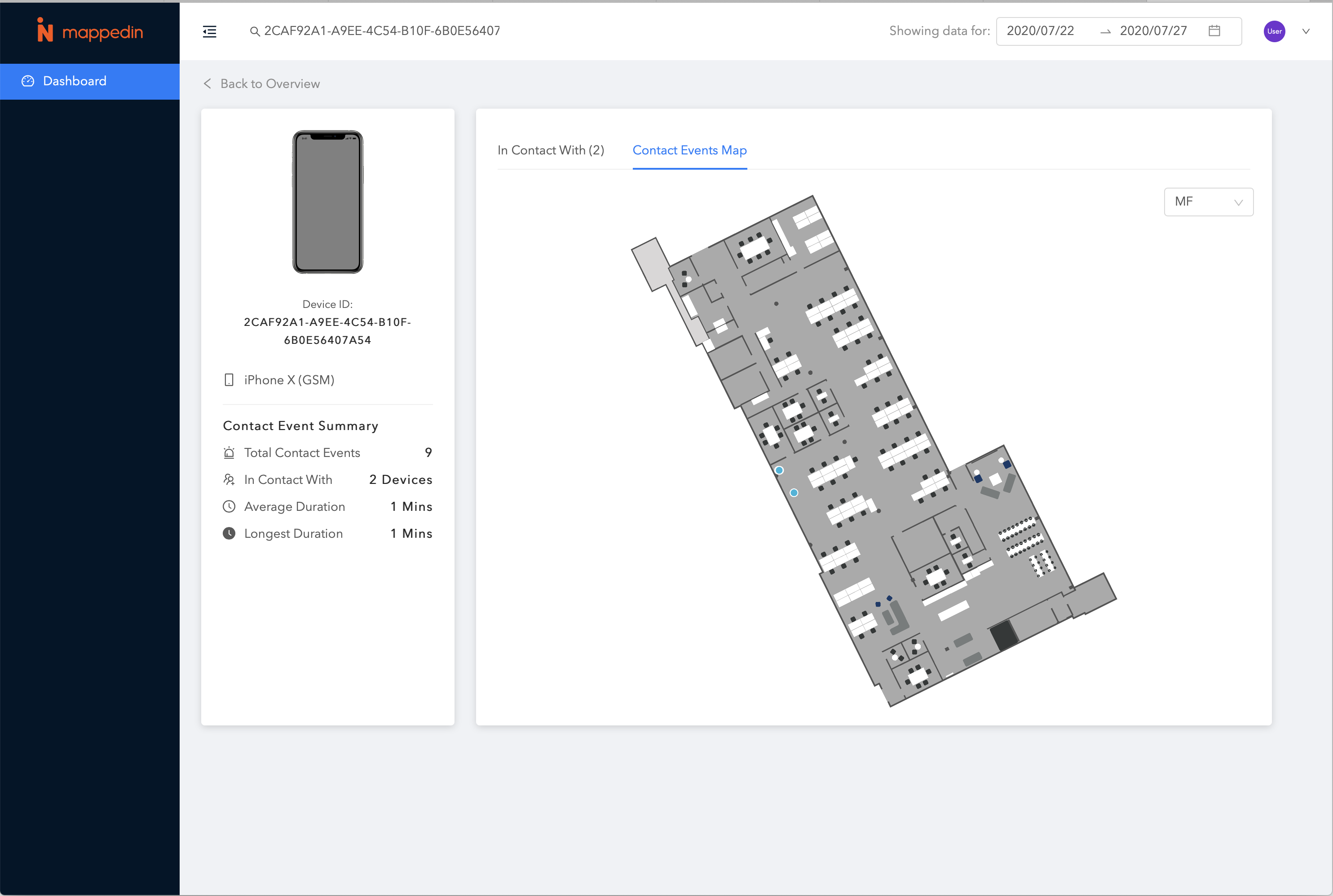The width and height of the screenshot is (1333, 896).
Task: Open the Dashboard menu item
Action: click(75, 81)
